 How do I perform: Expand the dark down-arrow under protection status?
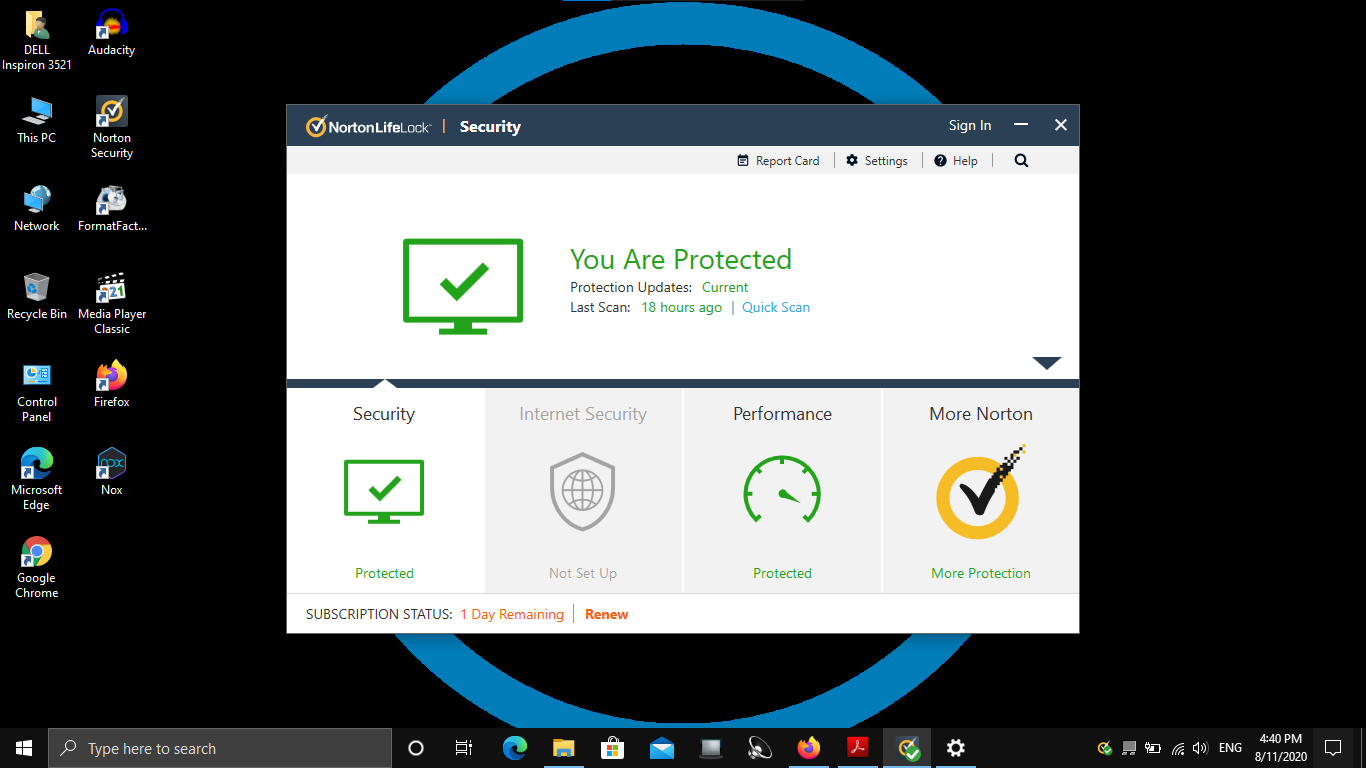pos(1046,363)
